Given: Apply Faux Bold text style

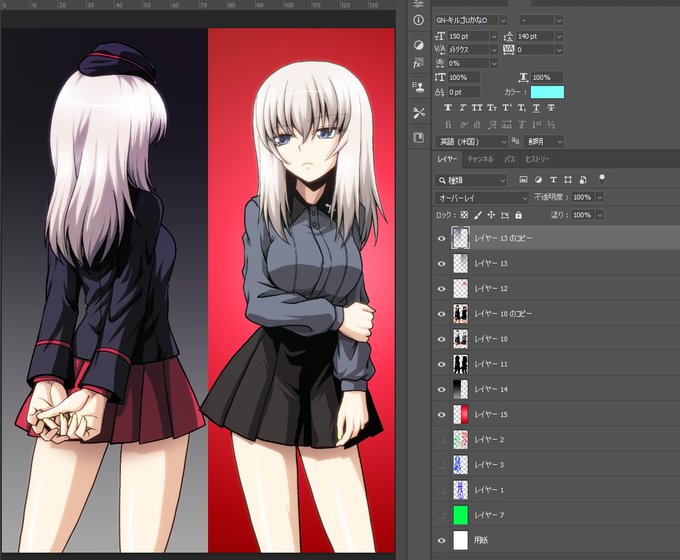Looking at the screenshot, I should tap(448, 108).
